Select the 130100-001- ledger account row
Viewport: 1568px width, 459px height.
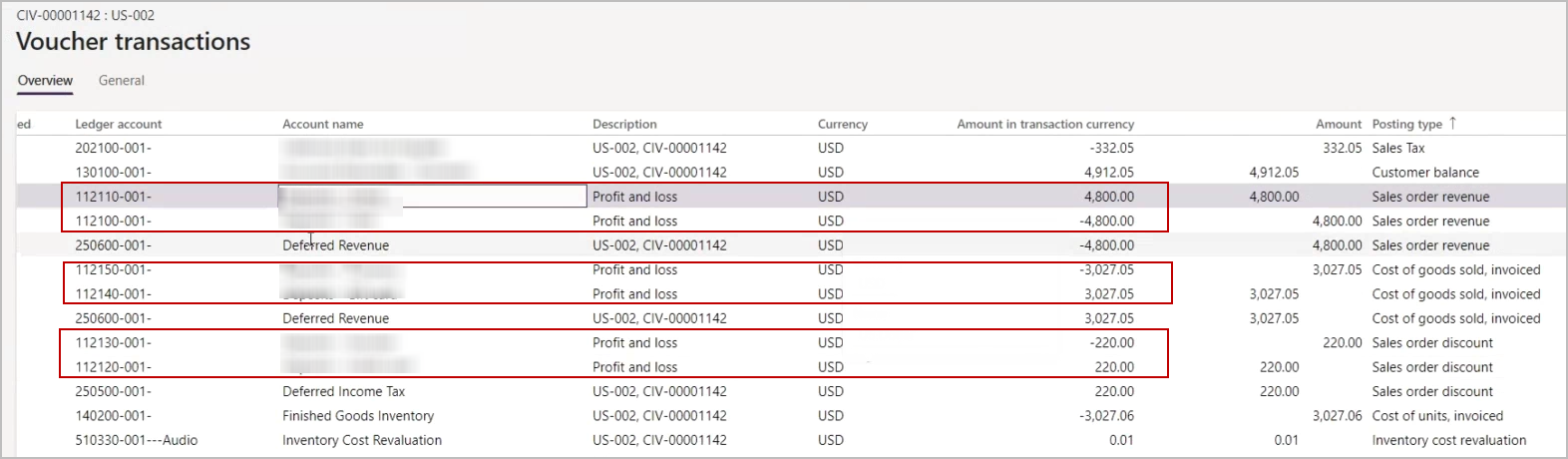[x=113, y=173]
